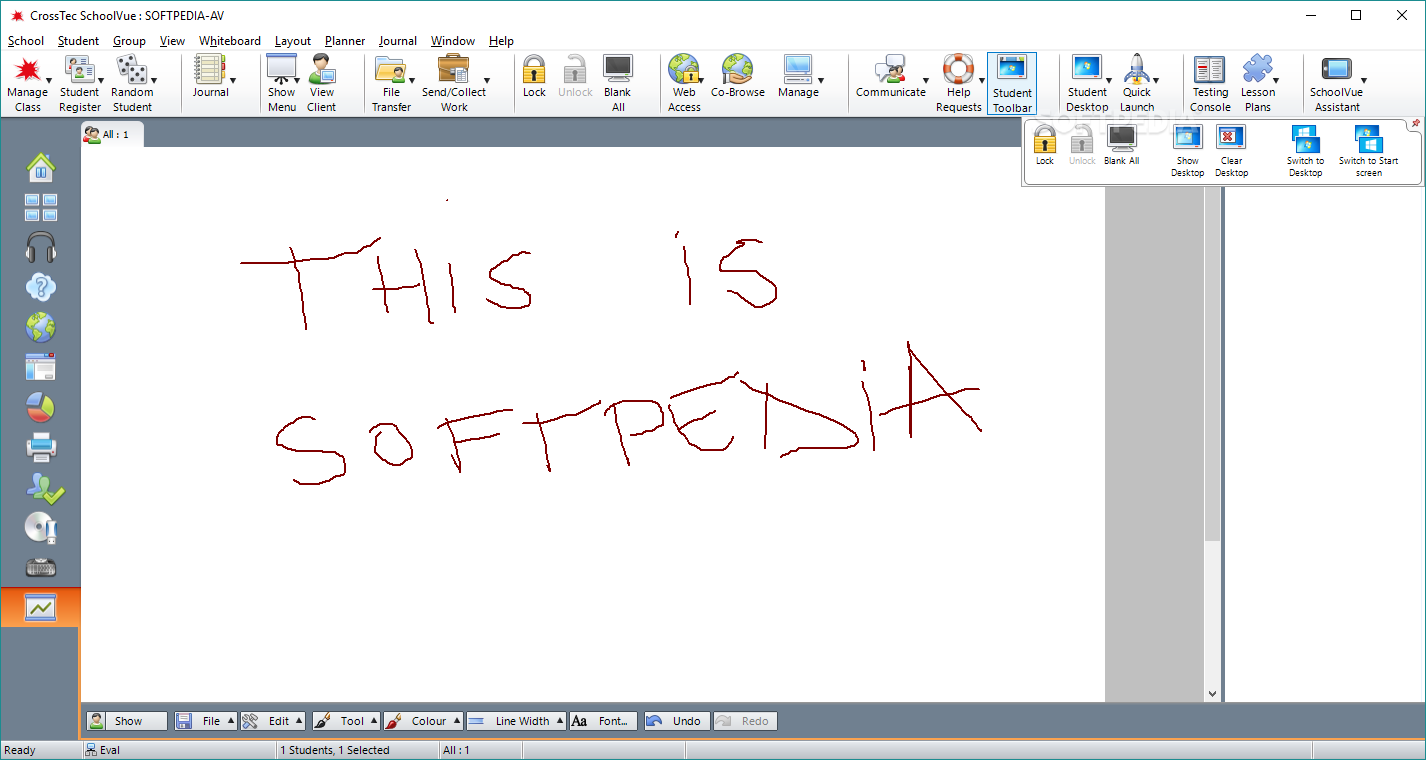The image size is (1426, 760).
Task: Expand the Journal dropdown arrow
Action: tap(233, 80)
